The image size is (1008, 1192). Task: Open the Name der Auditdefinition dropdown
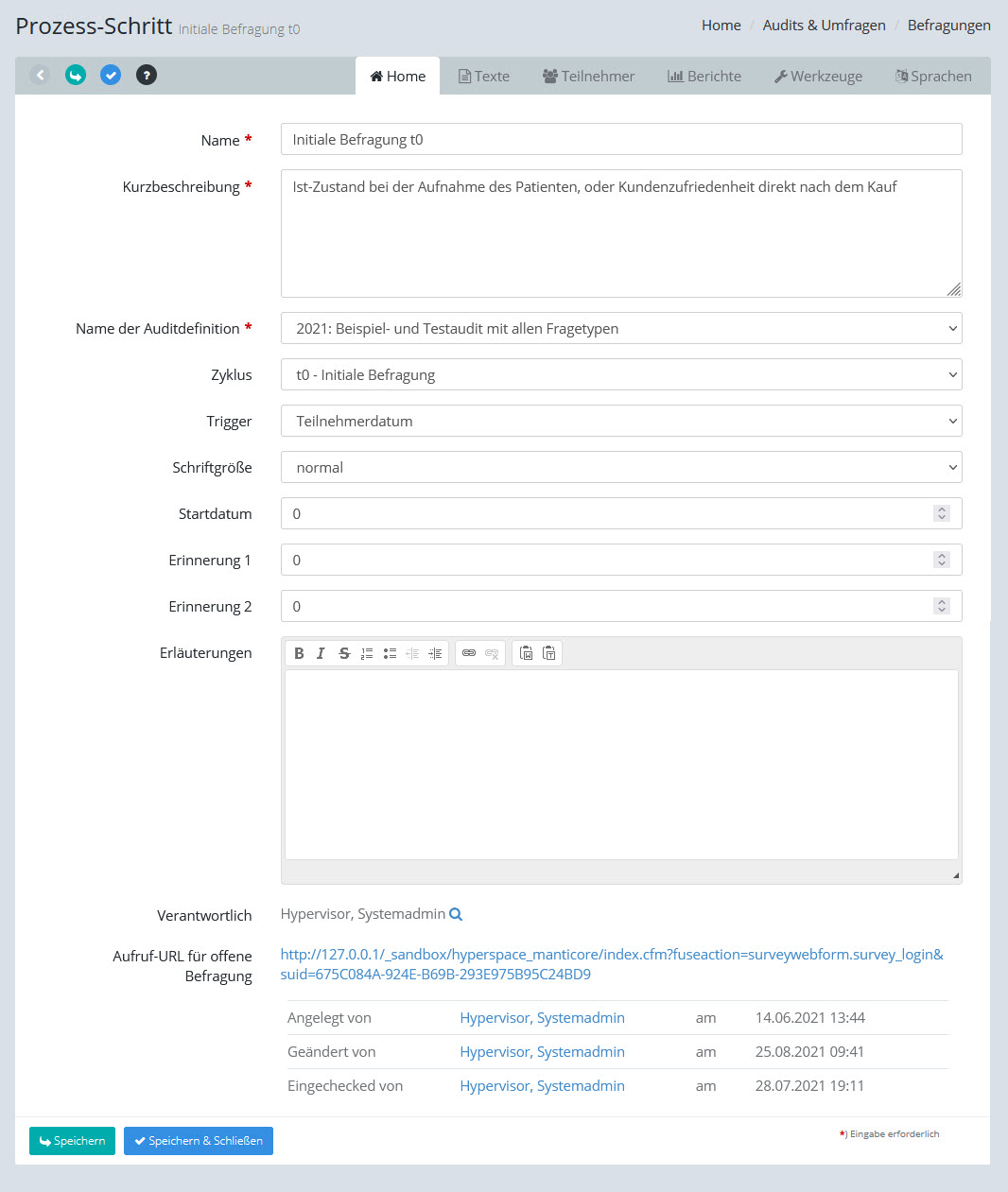point(621,328)
